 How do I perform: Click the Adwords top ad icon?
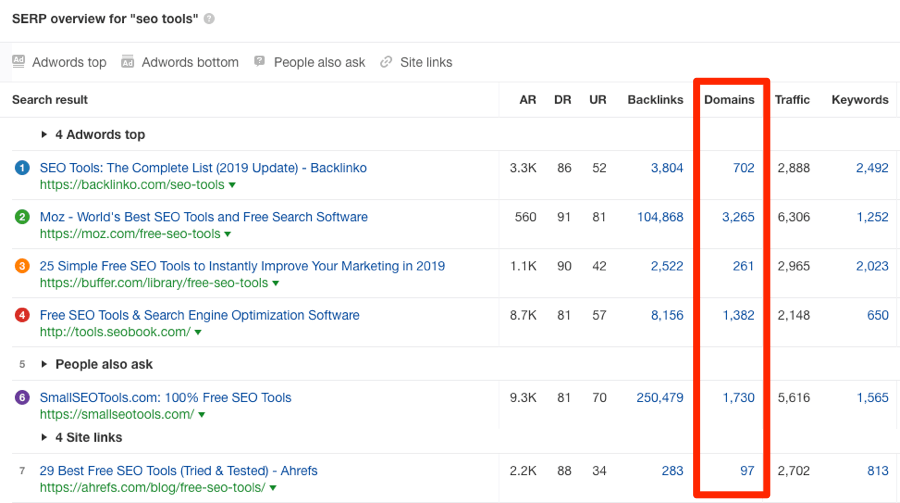[x=18, y=62]
